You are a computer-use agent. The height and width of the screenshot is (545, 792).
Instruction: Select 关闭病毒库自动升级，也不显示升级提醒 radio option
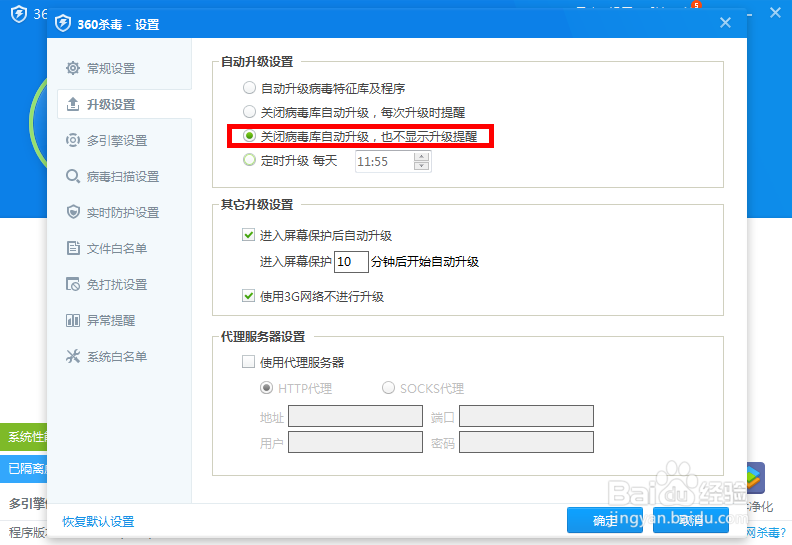click(249, 136)
